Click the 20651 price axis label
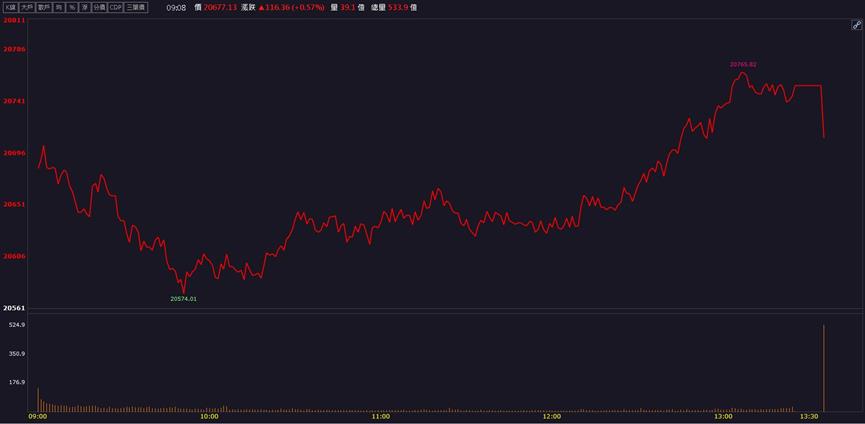Image resolution: width=865 pixels, height=424 pixels. (14, 205)
